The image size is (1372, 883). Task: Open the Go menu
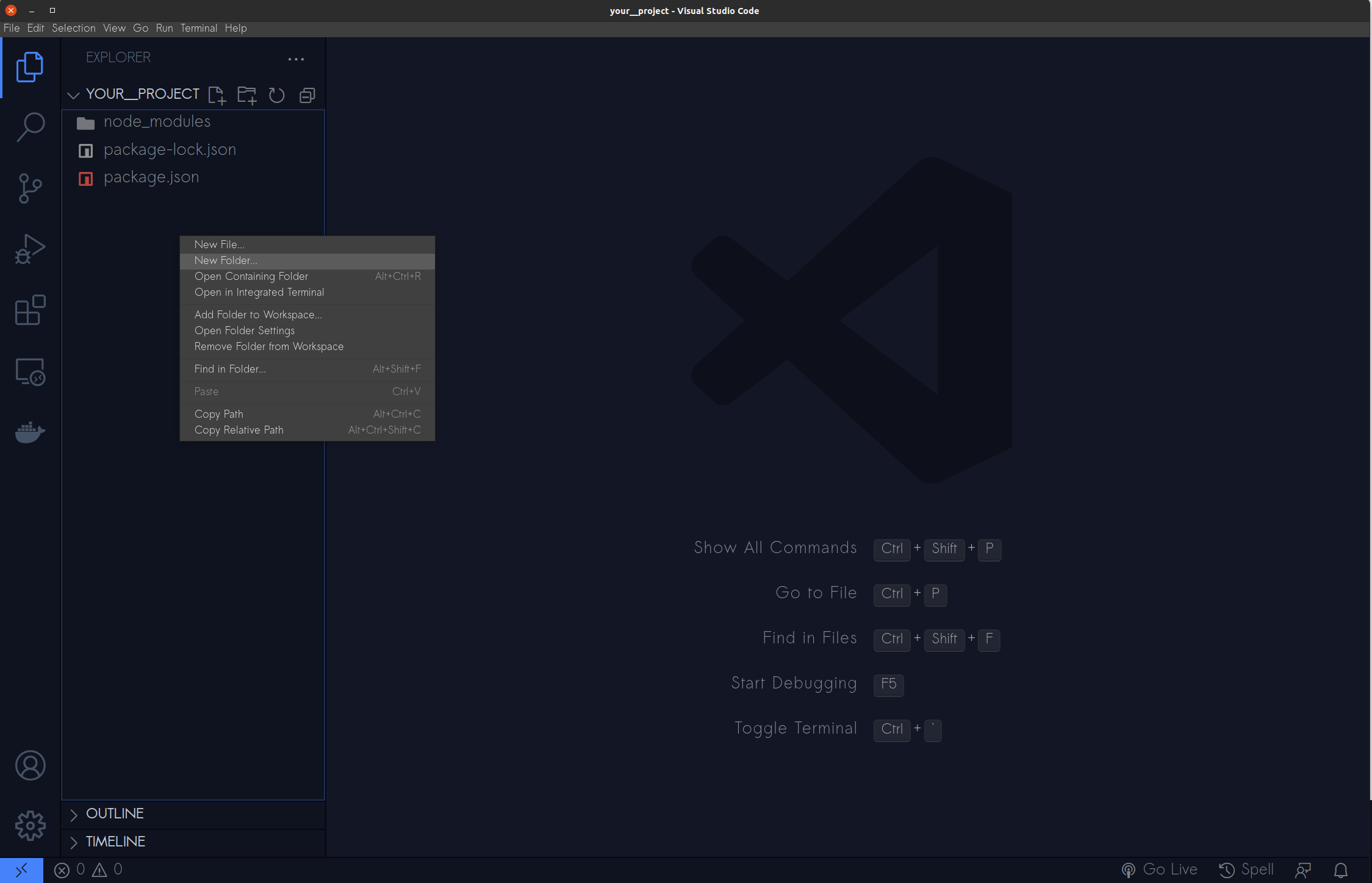pos(140,28)
